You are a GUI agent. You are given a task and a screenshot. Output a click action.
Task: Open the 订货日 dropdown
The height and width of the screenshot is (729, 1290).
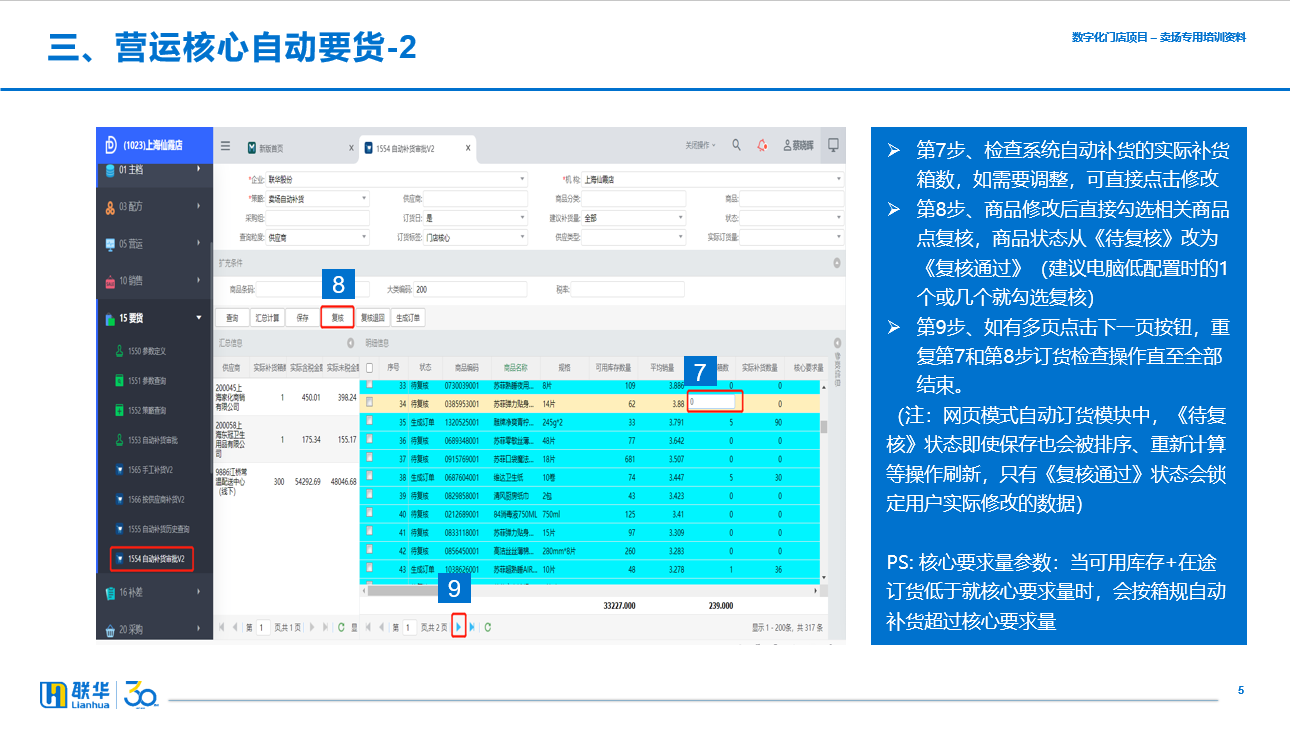(521, 218)
